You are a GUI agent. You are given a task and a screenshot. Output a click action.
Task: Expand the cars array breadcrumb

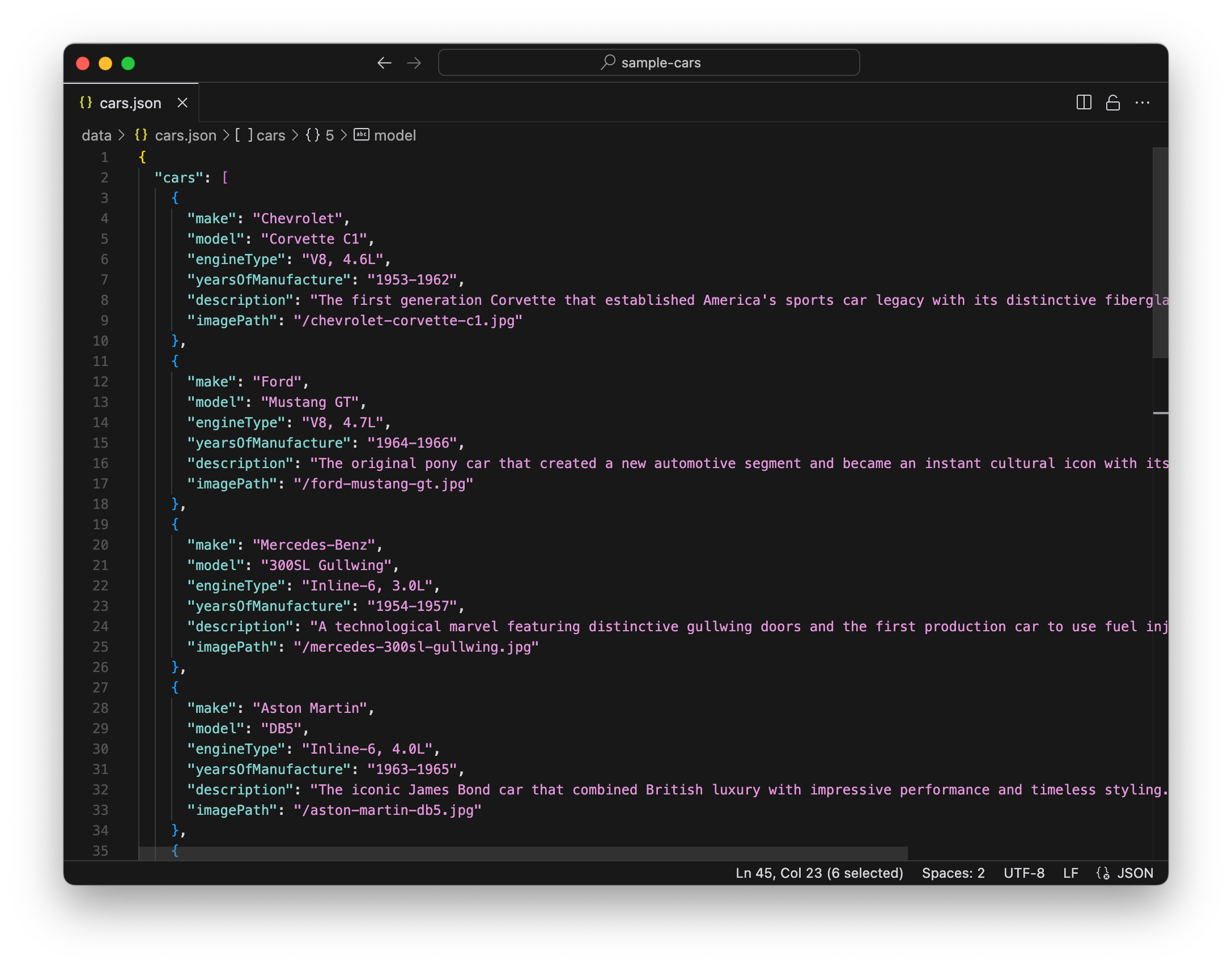[270, 135]
